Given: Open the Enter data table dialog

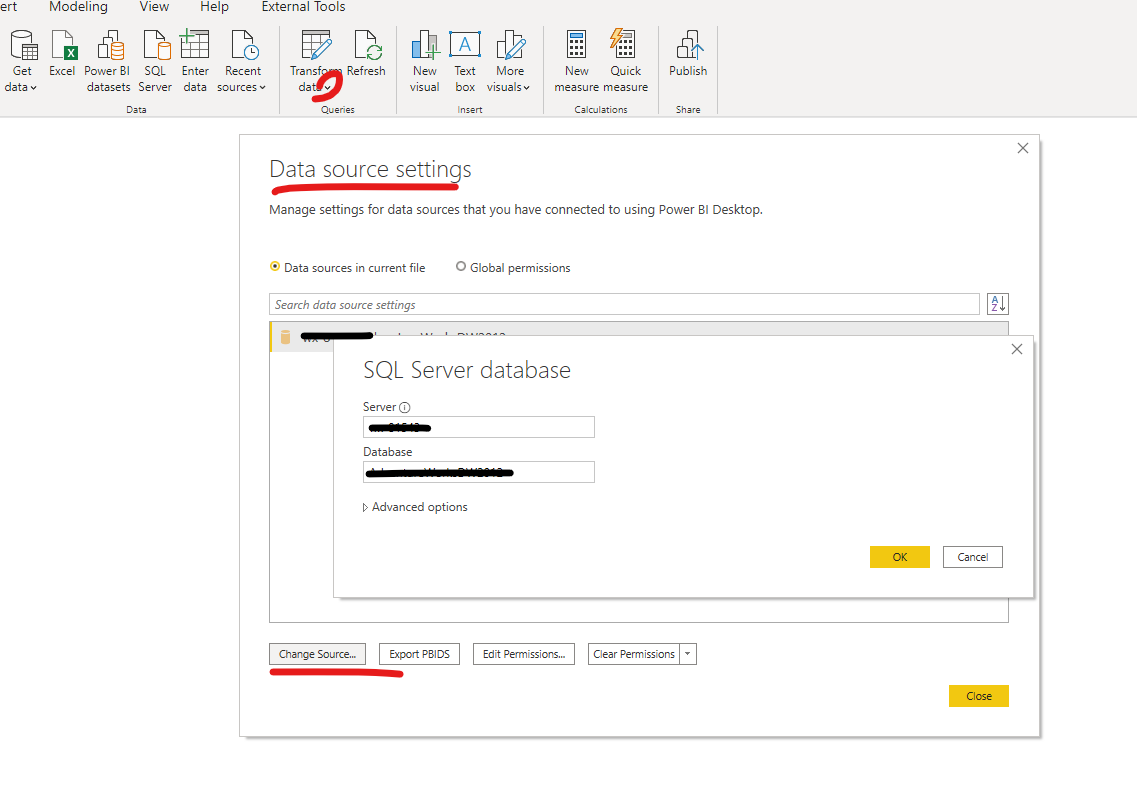Looking at the screenshot, I should pyautogui.click(x=194, y=61).
